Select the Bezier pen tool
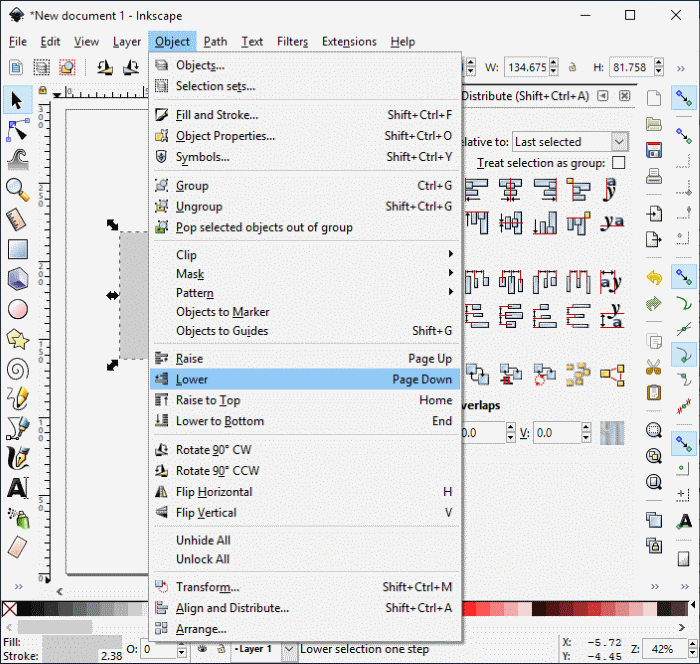 18,428
